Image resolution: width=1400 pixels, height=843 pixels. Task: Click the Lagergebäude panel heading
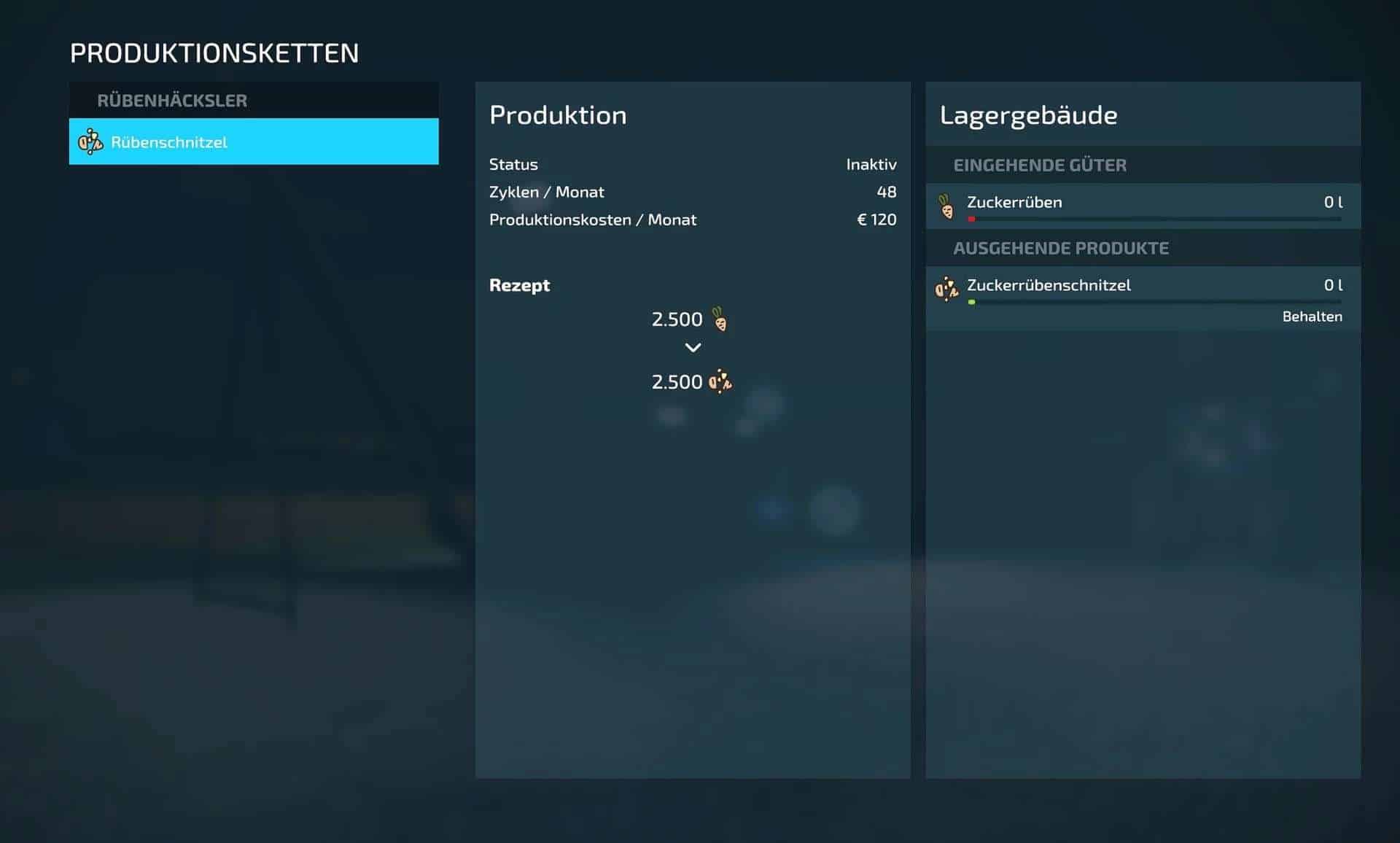click(1028, 115)
